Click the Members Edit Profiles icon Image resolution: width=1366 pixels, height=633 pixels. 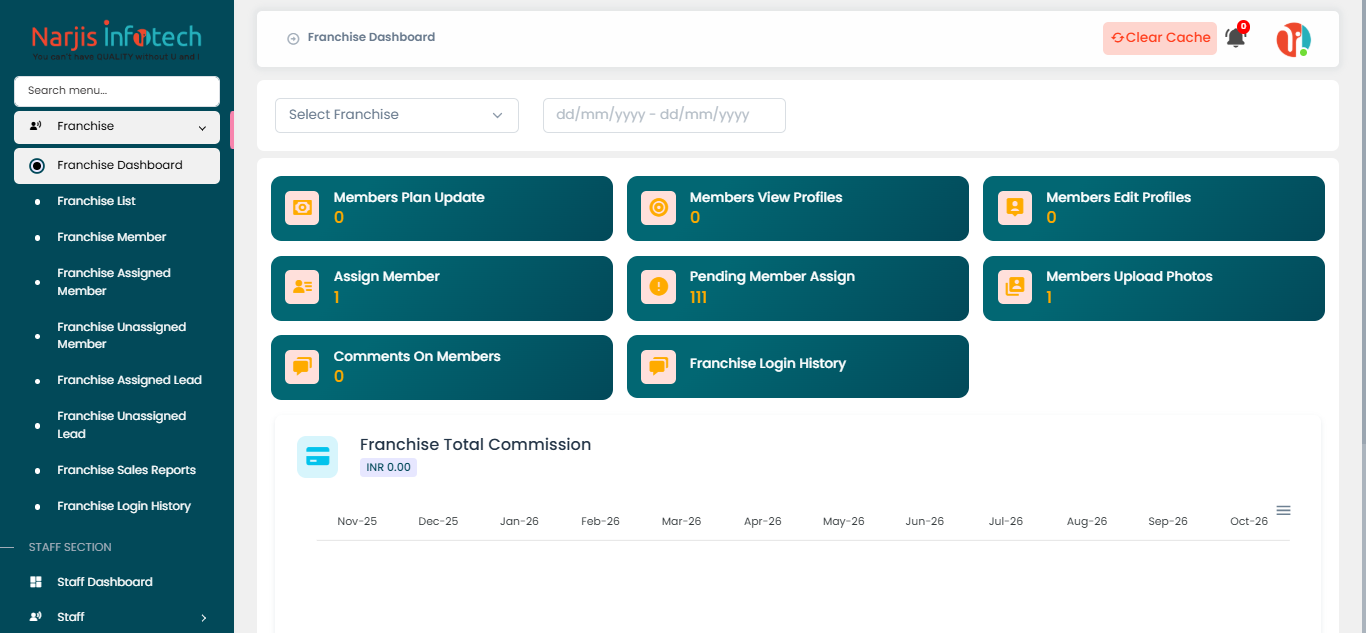(x=1015, y=208)
